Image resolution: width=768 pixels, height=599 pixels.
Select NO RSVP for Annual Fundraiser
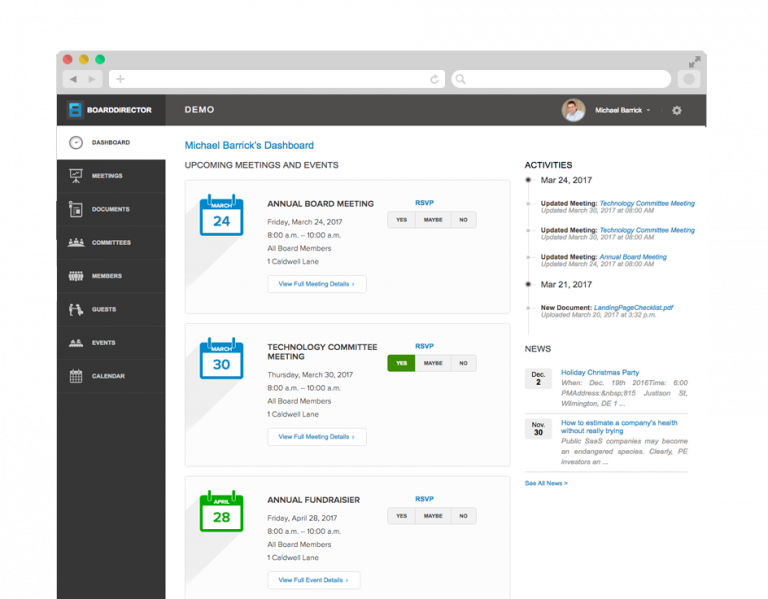(462, 516)
